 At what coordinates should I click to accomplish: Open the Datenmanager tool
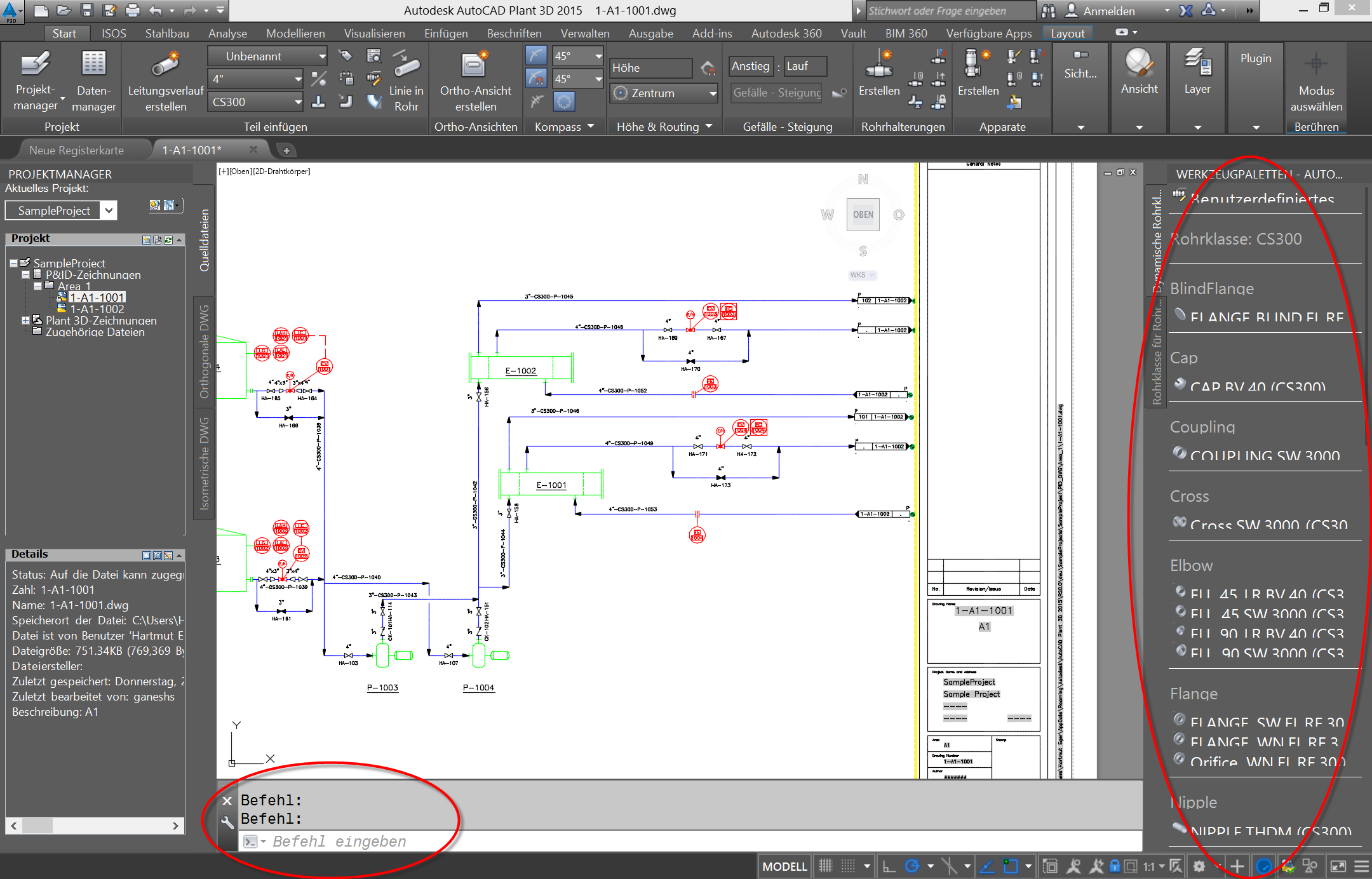point(93,80)
